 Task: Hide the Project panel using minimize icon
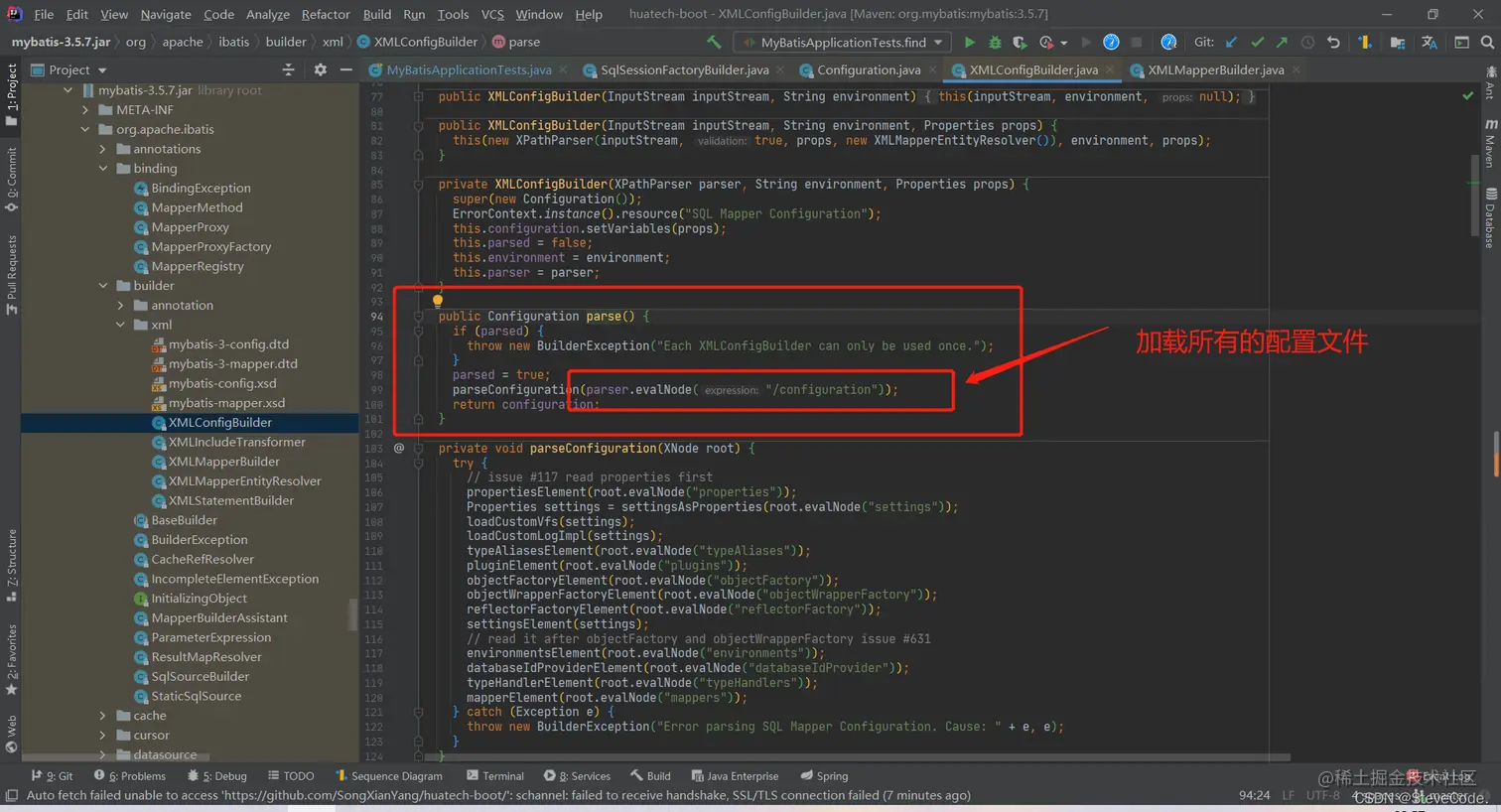[345, 69]
